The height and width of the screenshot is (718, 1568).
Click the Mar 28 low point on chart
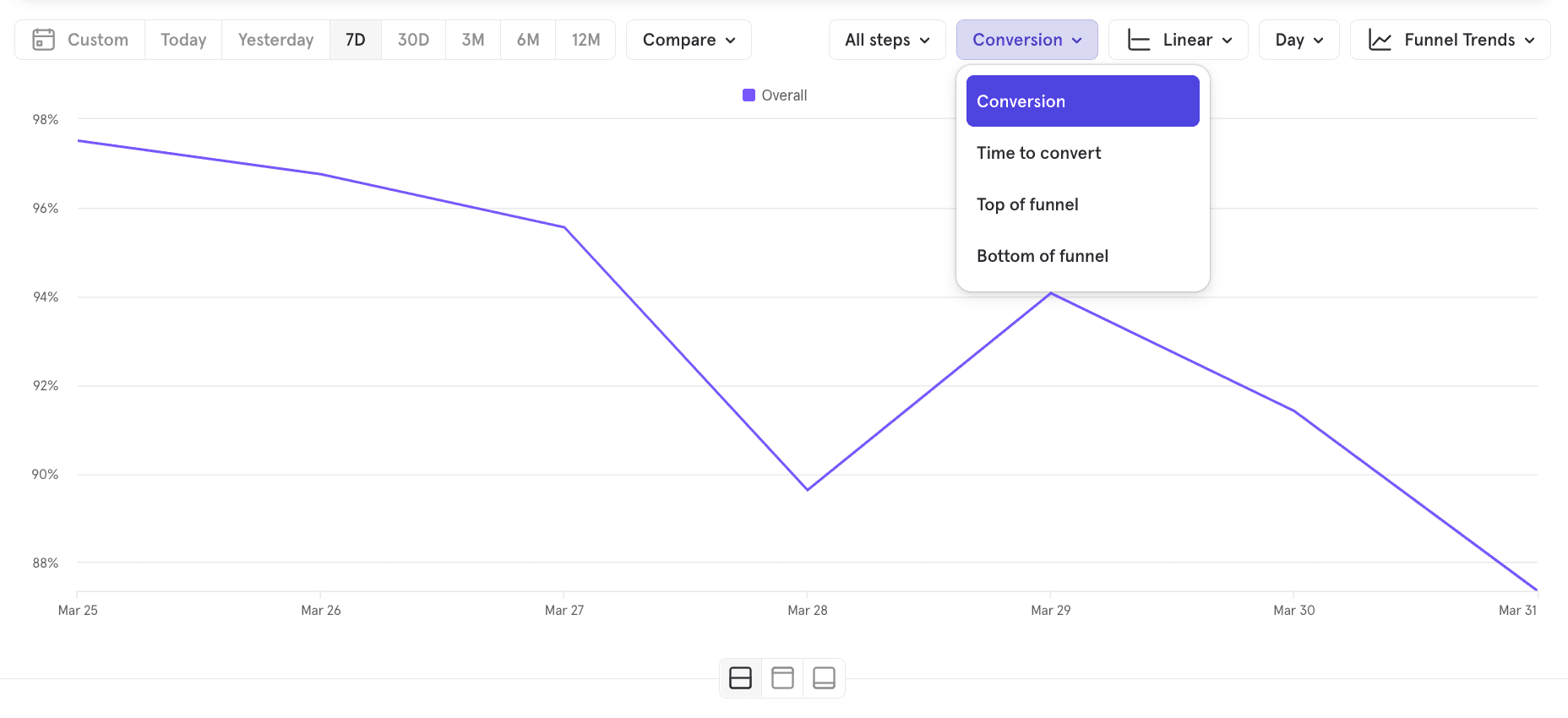[808, 489]
